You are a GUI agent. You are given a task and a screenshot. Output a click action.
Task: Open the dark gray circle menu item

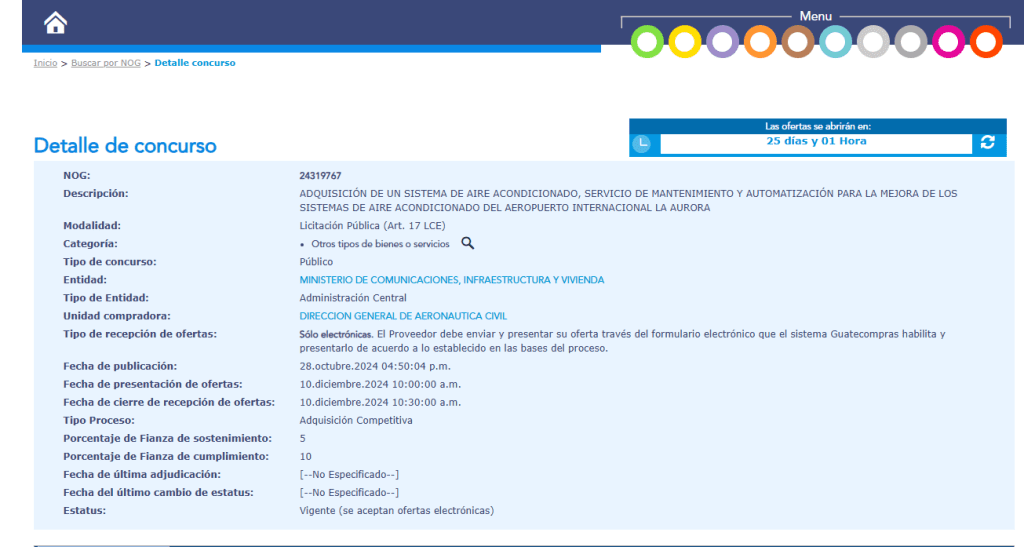coord(910,42)
